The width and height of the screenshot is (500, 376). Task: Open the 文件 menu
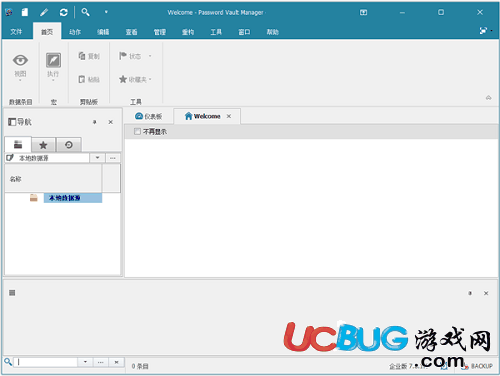point(16,32)
